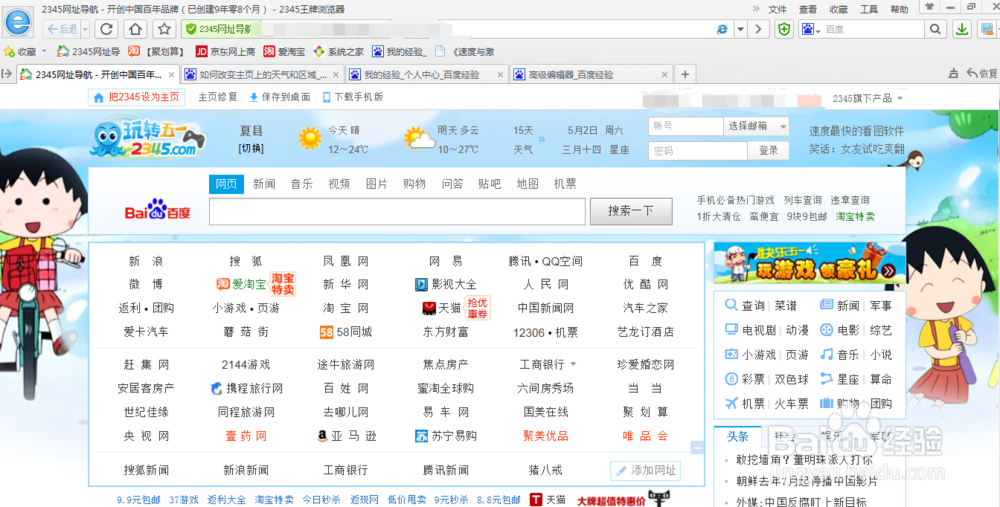Image resolution: width=1000 pixels, height=507 pixels.
Task: Open search engine selector paw dropdown
Action: (x=810, y=29)
